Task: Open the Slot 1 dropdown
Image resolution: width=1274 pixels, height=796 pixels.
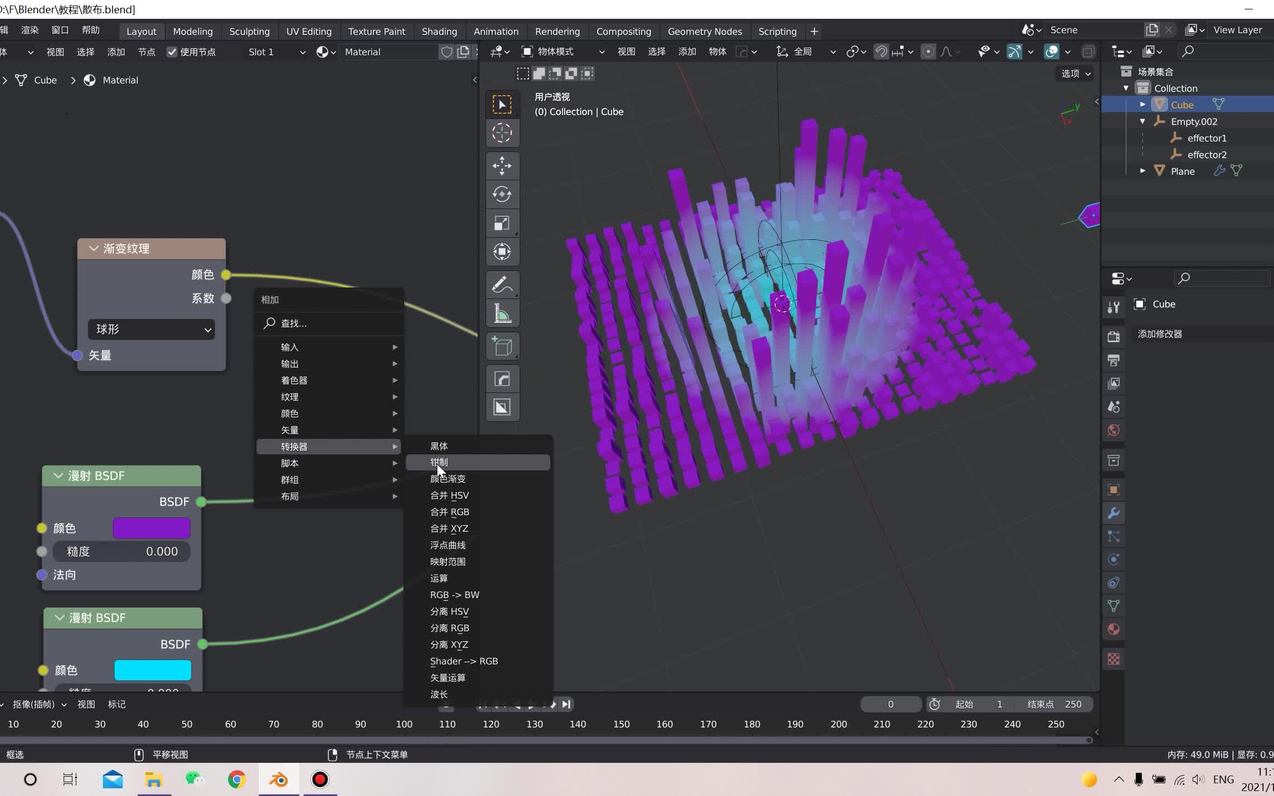Action: pos(276,52)
